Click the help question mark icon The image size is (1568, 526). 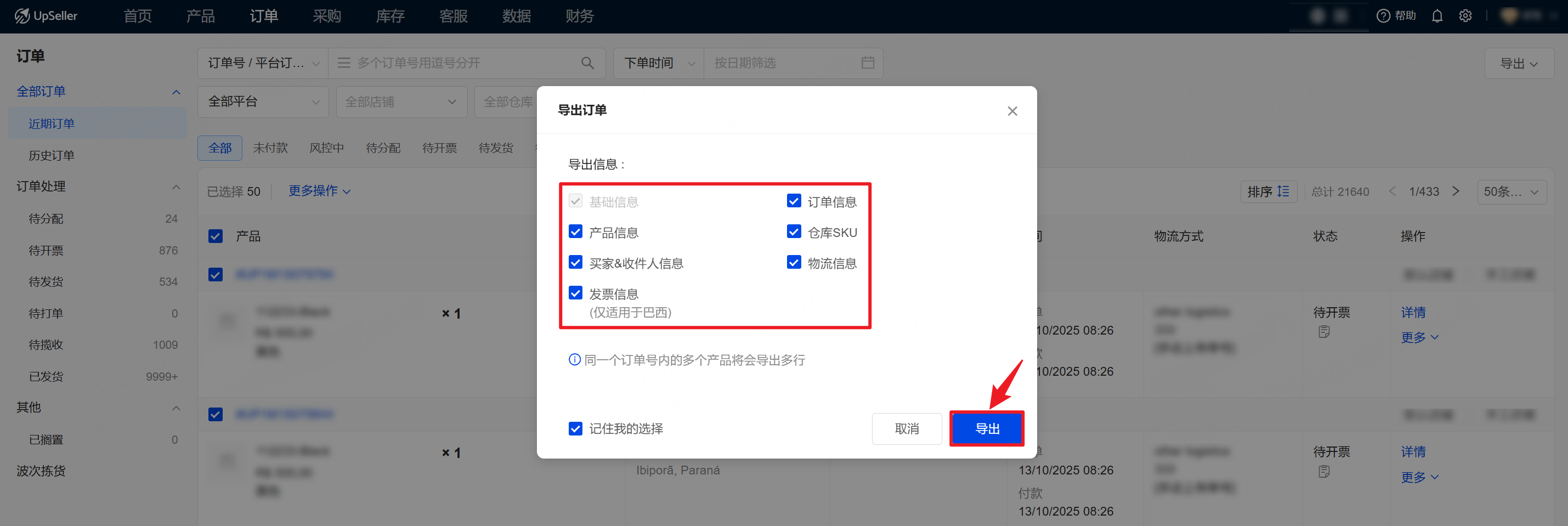pos(1383,16)
